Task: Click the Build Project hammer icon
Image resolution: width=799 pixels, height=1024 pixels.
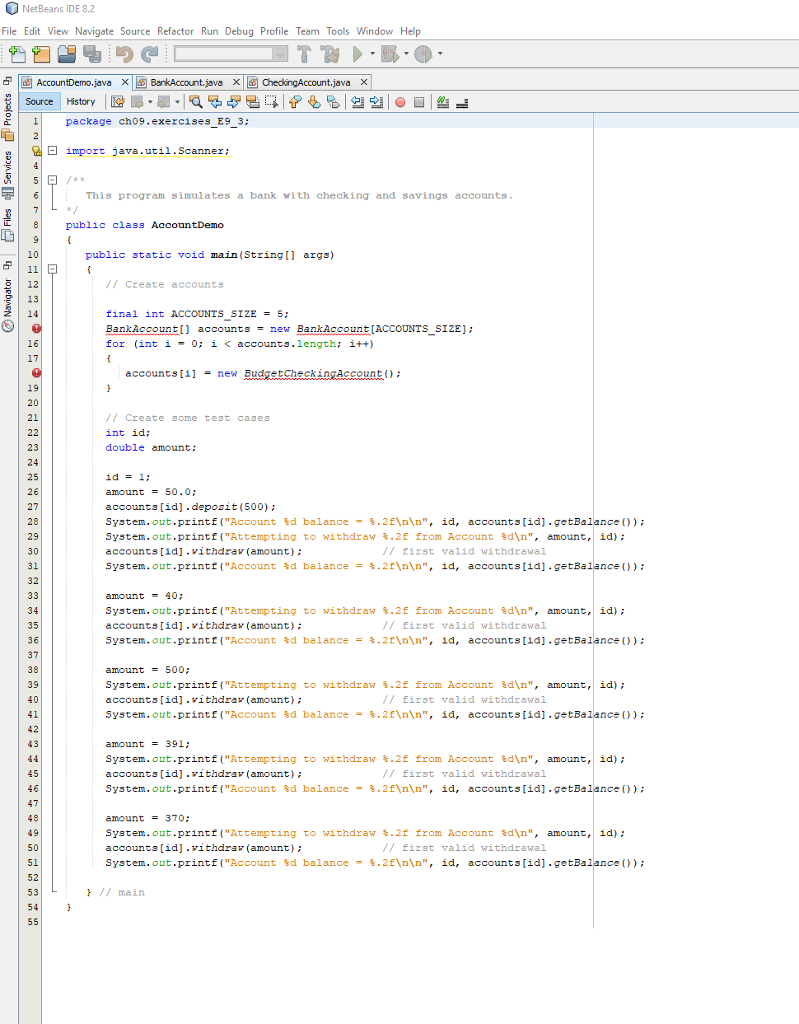Action: tap(304, 54)
